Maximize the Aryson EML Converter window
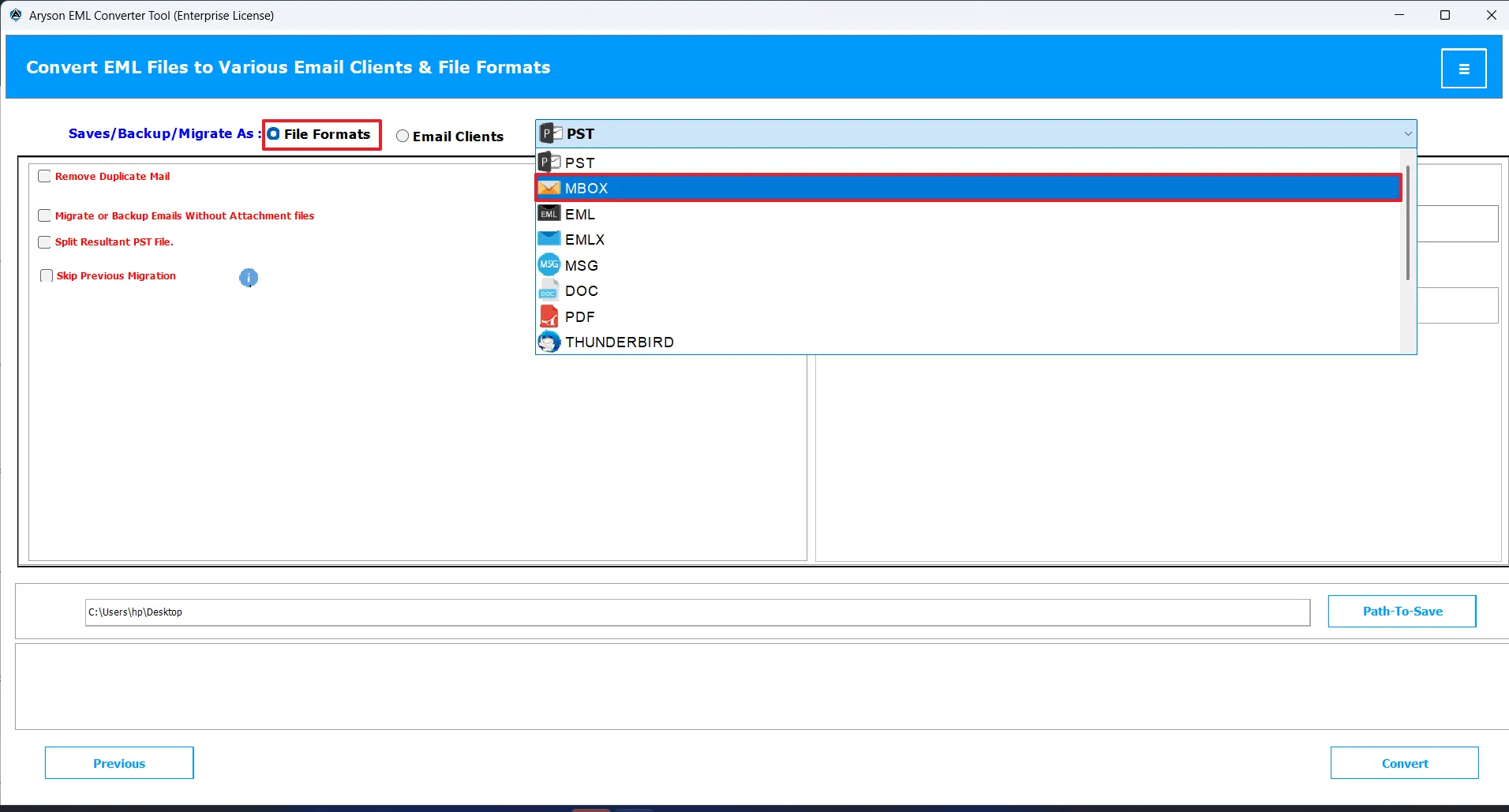Screen dimensions: 1509x812 (x=1445, y=15)
